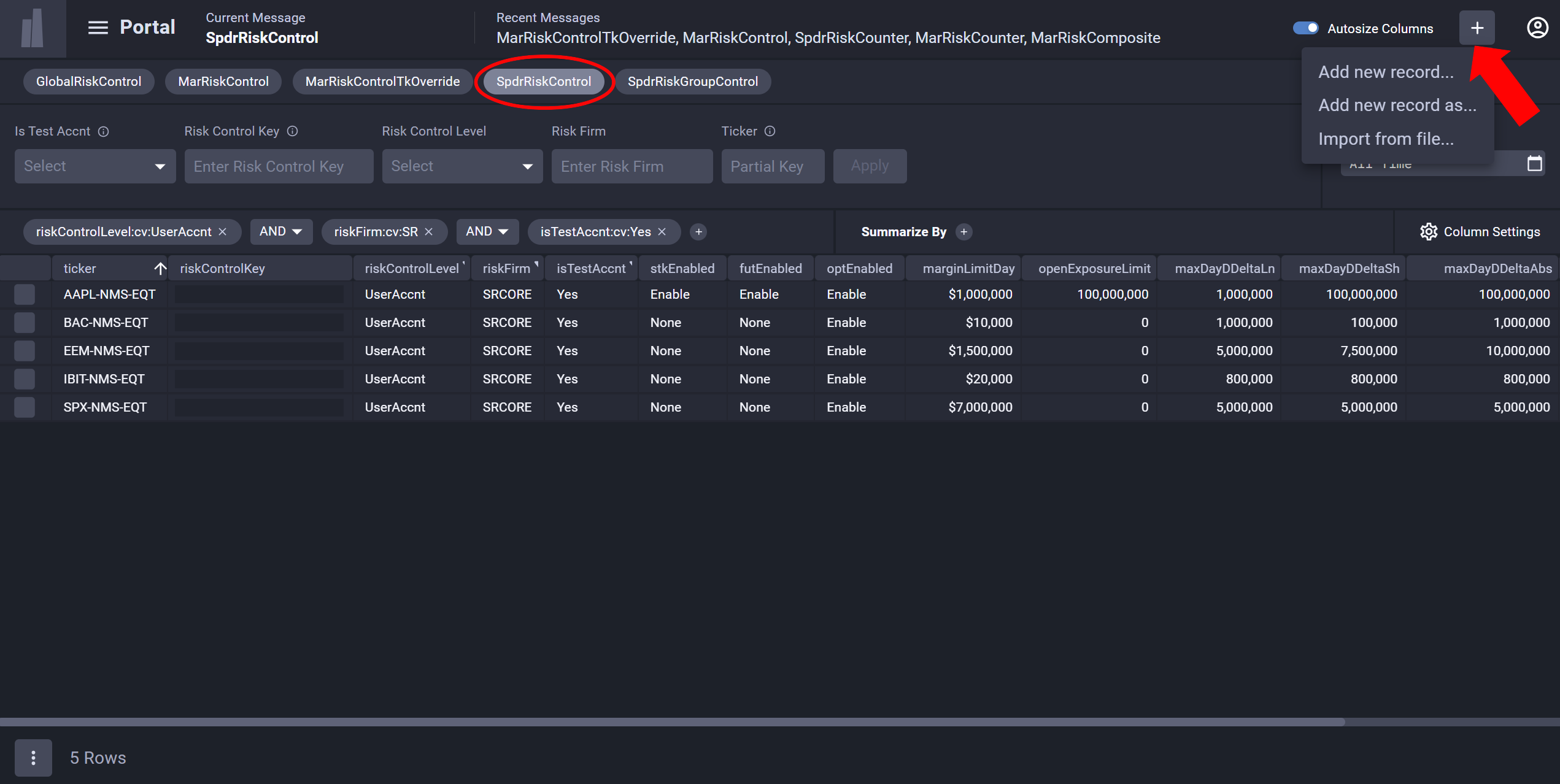Open Column Settings with the gear icon

click(x=1429, y=231)
